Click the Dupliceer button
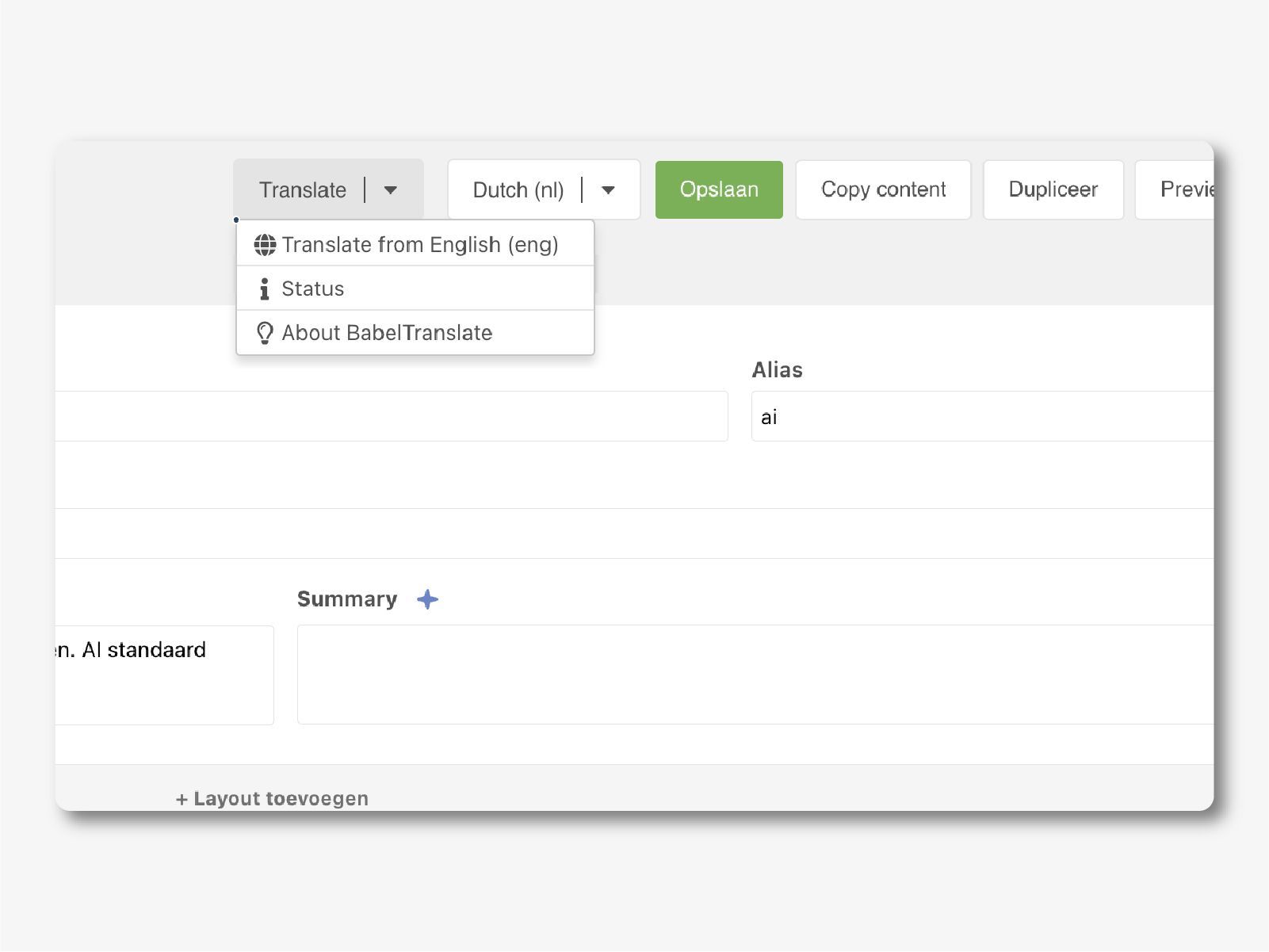Screen dimensions: 1269x952 tap(1053, 190)
